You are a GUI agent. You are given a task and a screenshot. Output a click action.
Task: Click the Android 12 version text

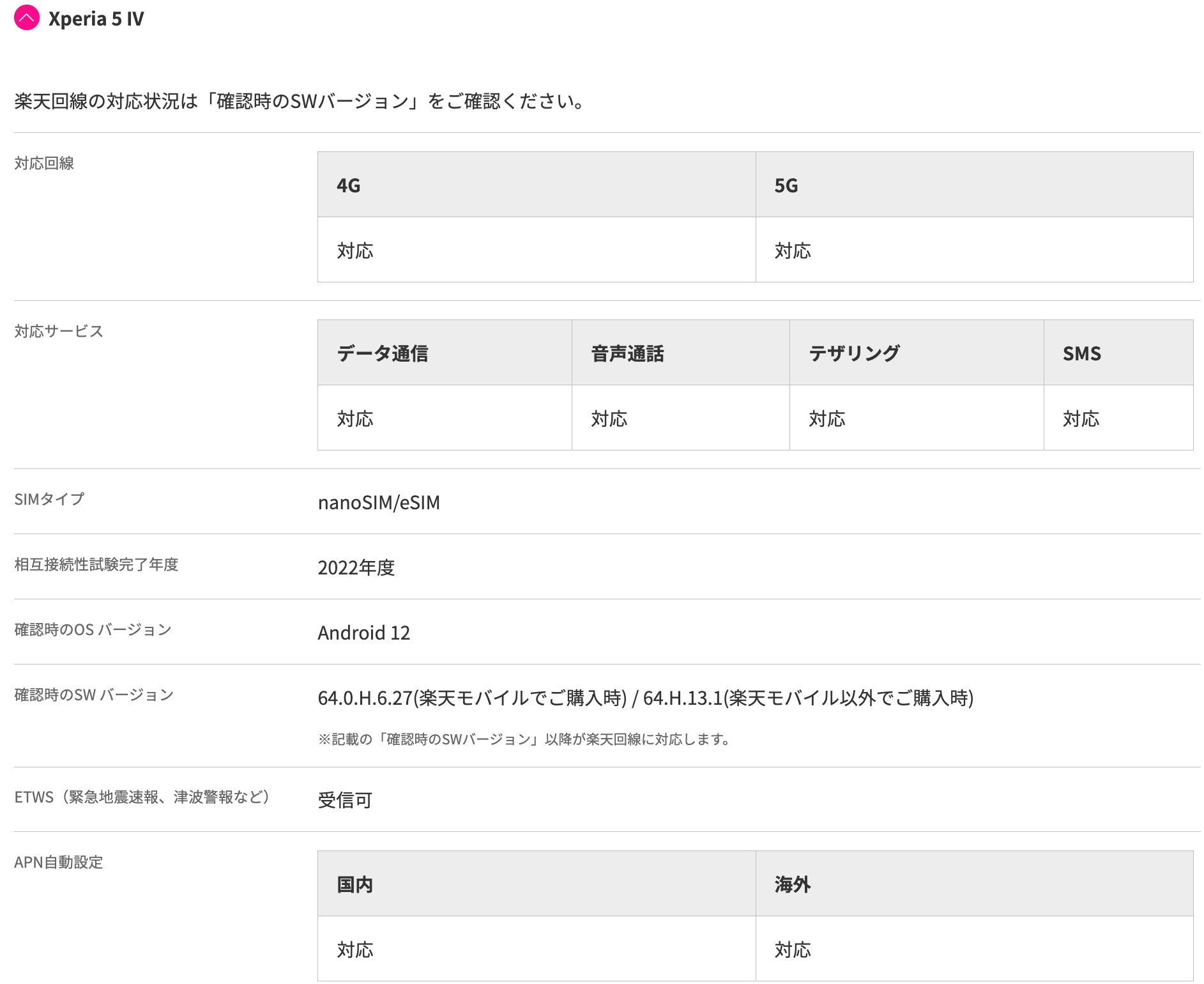click(364, 633)
